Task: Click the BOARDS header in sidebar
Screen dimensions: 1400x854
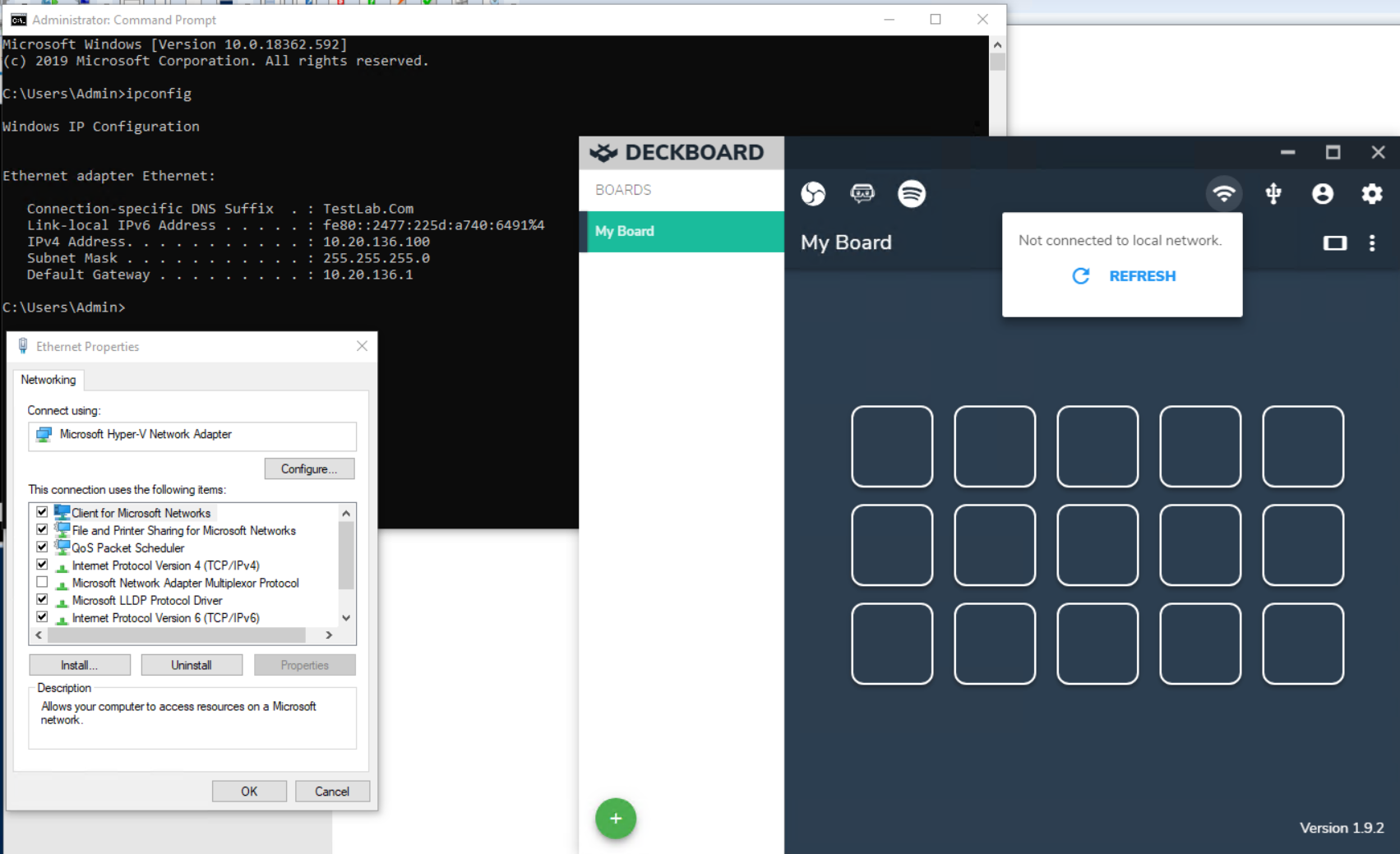Action: (623, 190)
